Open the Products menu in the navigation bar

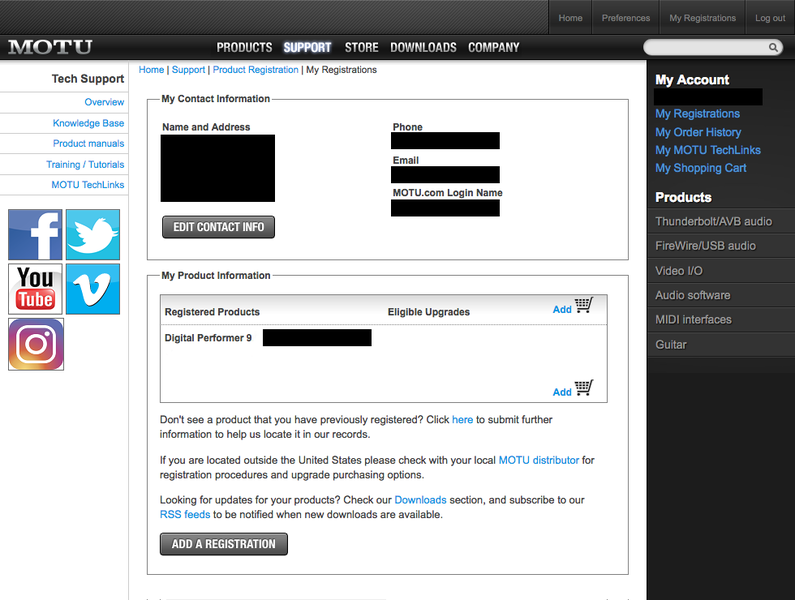(244, 47)
